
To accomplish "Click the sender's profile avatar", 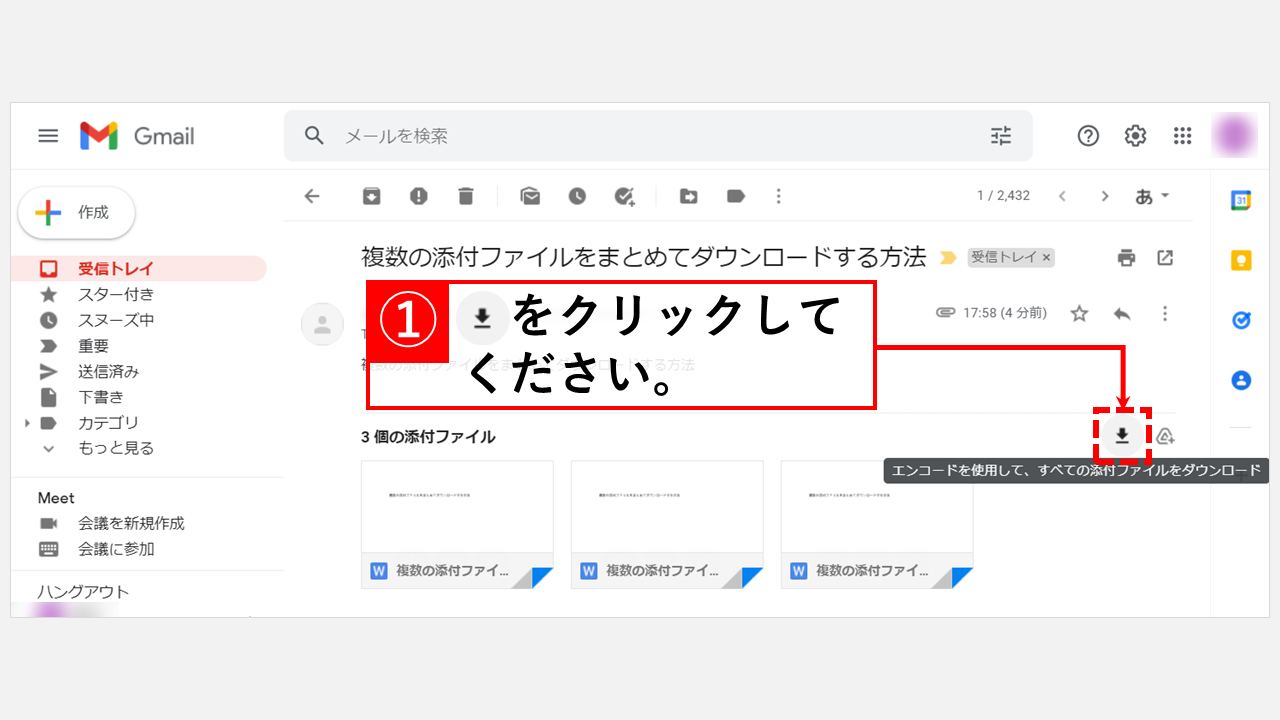I will click(x=322, y=324).
